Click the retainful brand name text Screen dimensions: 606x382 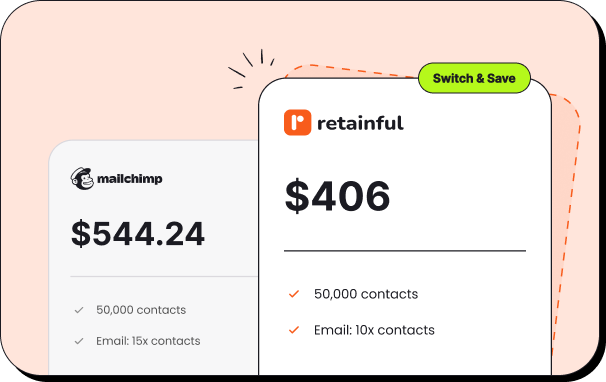click(360, 123)
